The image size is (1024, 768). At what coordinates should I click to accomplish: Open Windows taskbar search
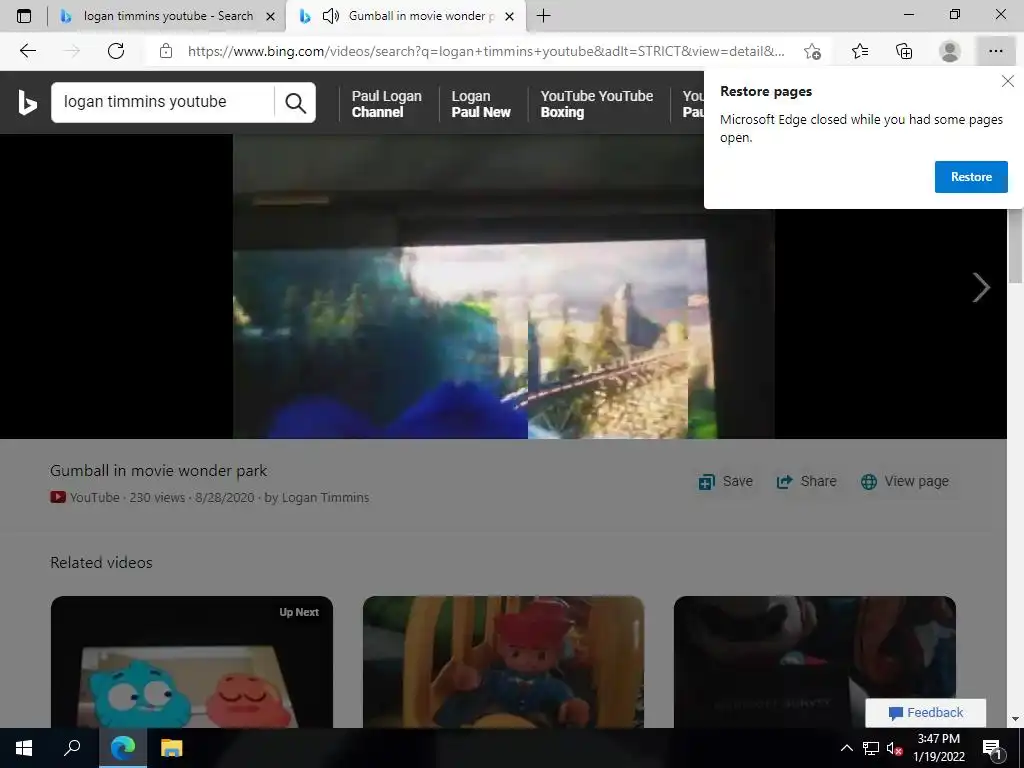pos(72,748)
